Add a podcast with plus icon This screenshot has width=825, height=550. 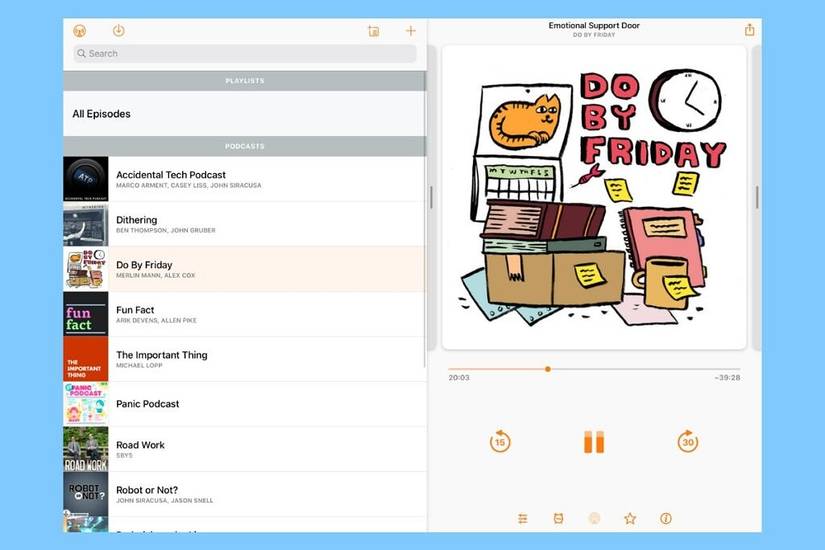click(x=410, y=31)
